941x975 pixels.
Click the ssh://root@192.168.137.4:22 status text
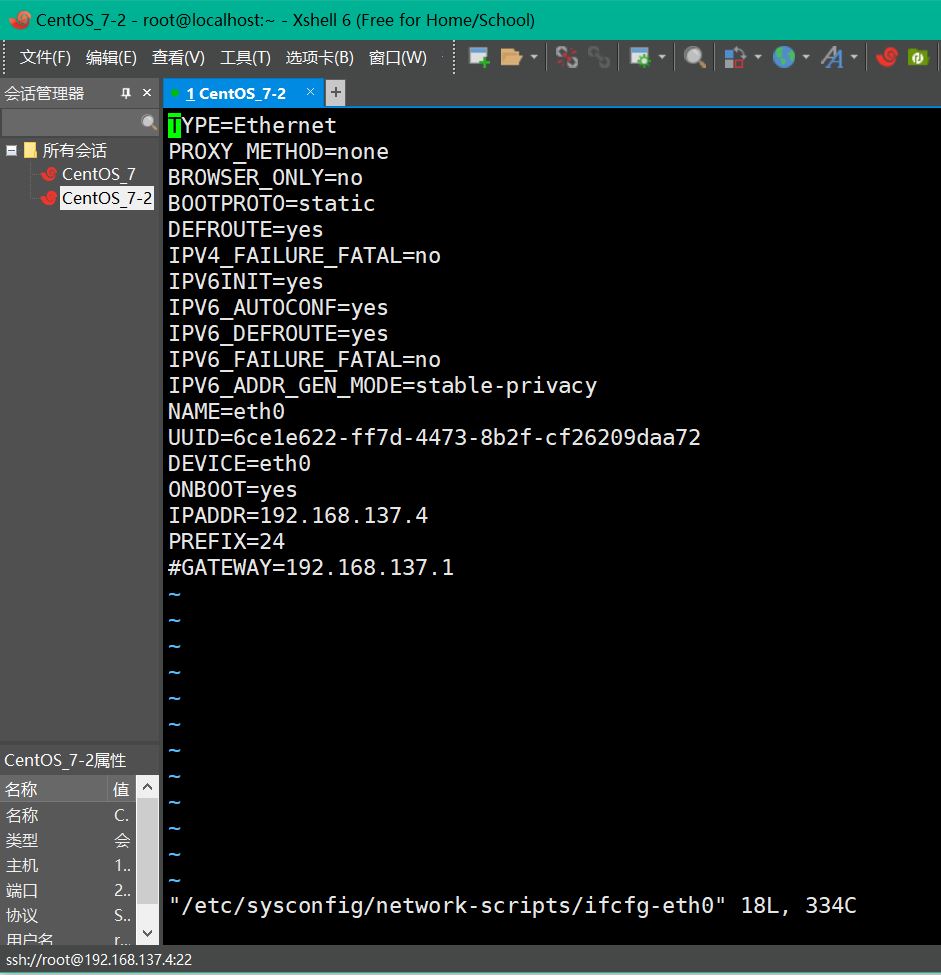[x=98, y=959]
